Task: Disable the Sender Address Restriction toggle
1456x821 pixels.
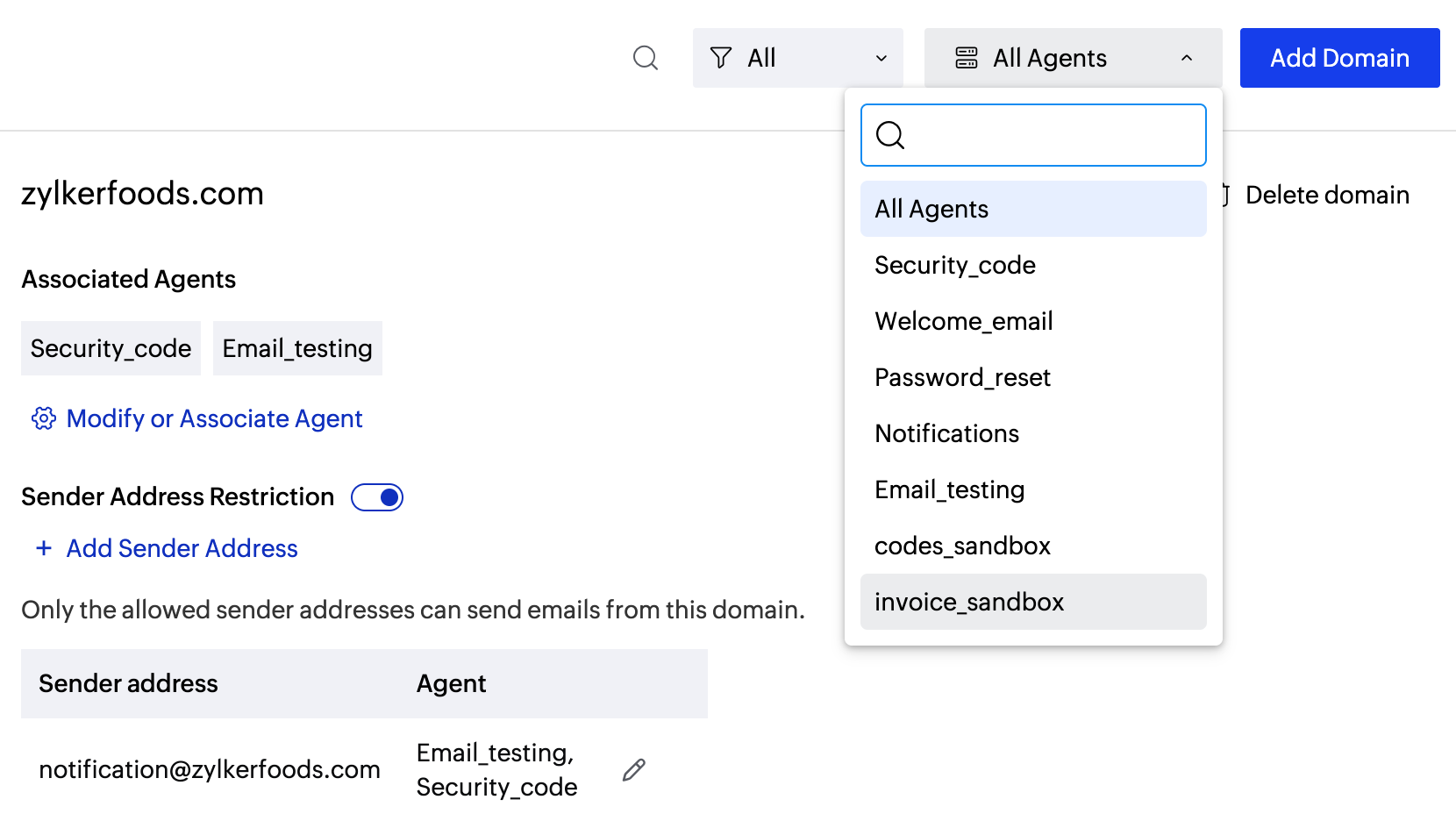Action: click(377, 497)
